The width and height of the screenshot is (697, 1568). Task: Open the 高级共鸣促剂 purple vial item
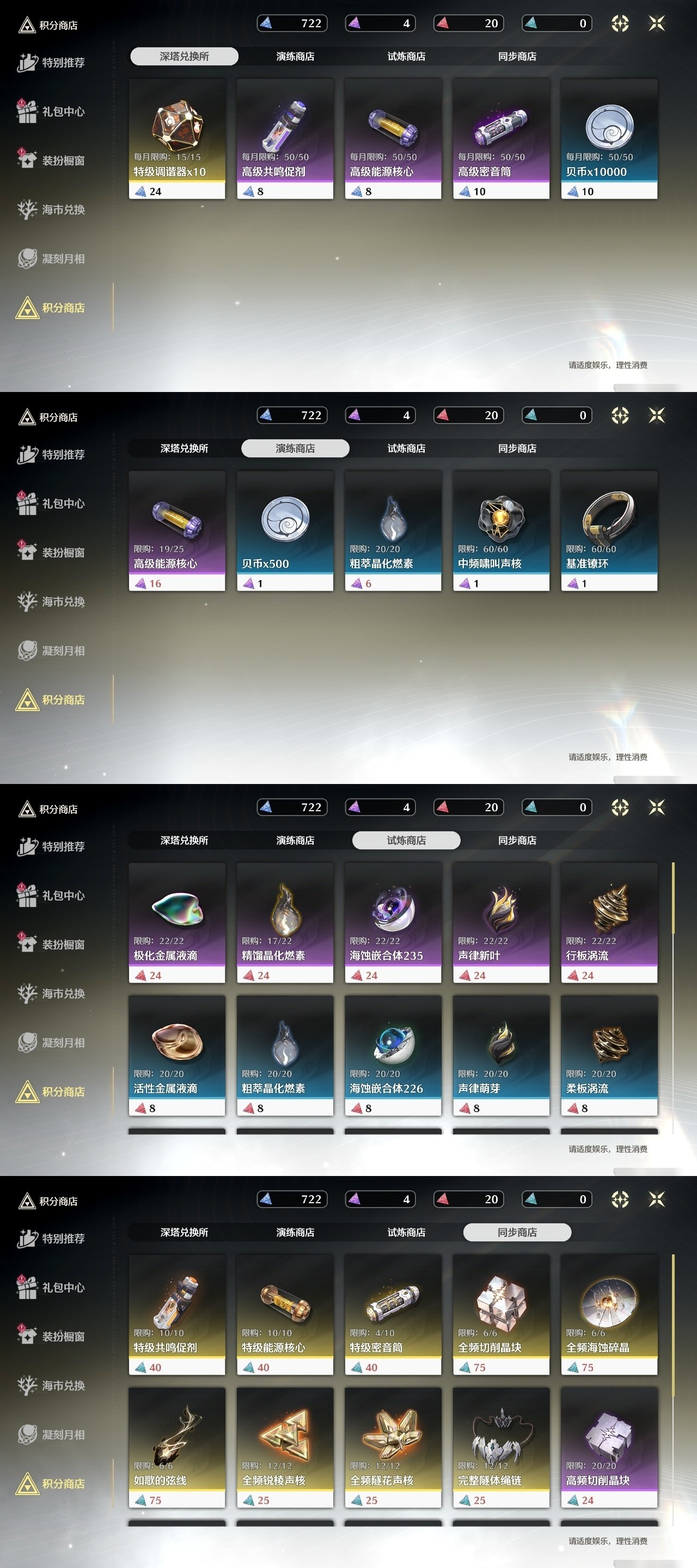click(285, 139)
